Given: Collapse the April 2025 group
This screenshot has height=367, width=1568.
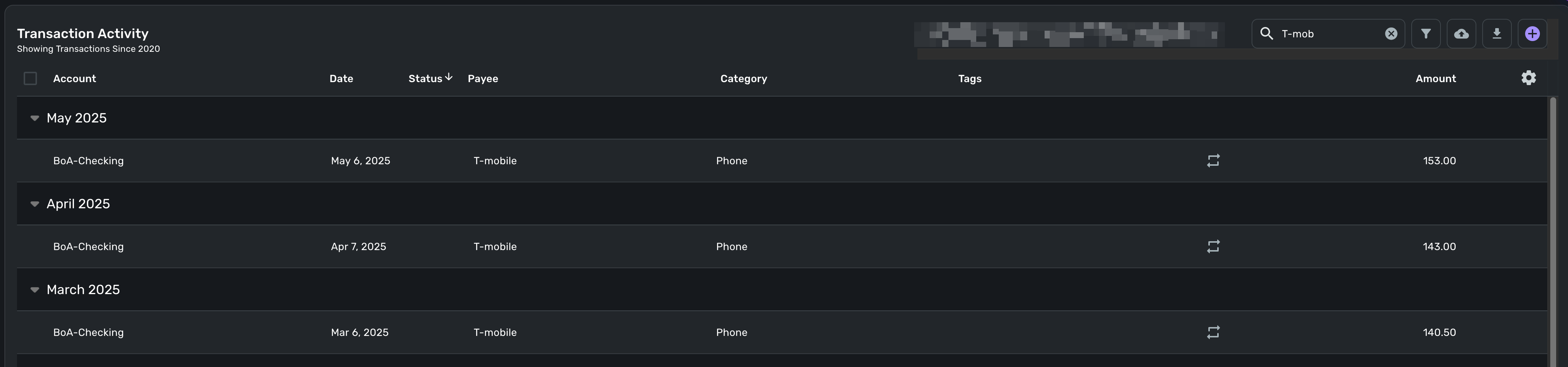Looking at the screenshot, I should tap(35, 204).
